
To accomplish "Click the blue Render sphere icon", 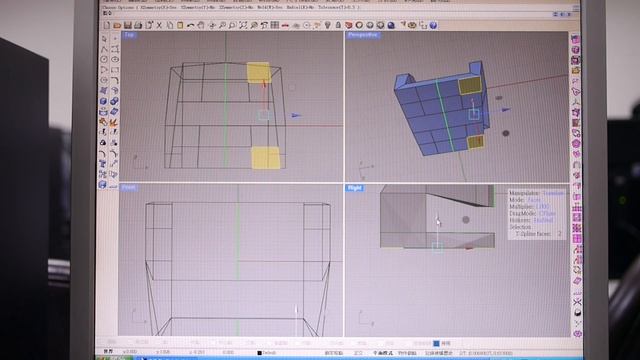I will (391, 25).
